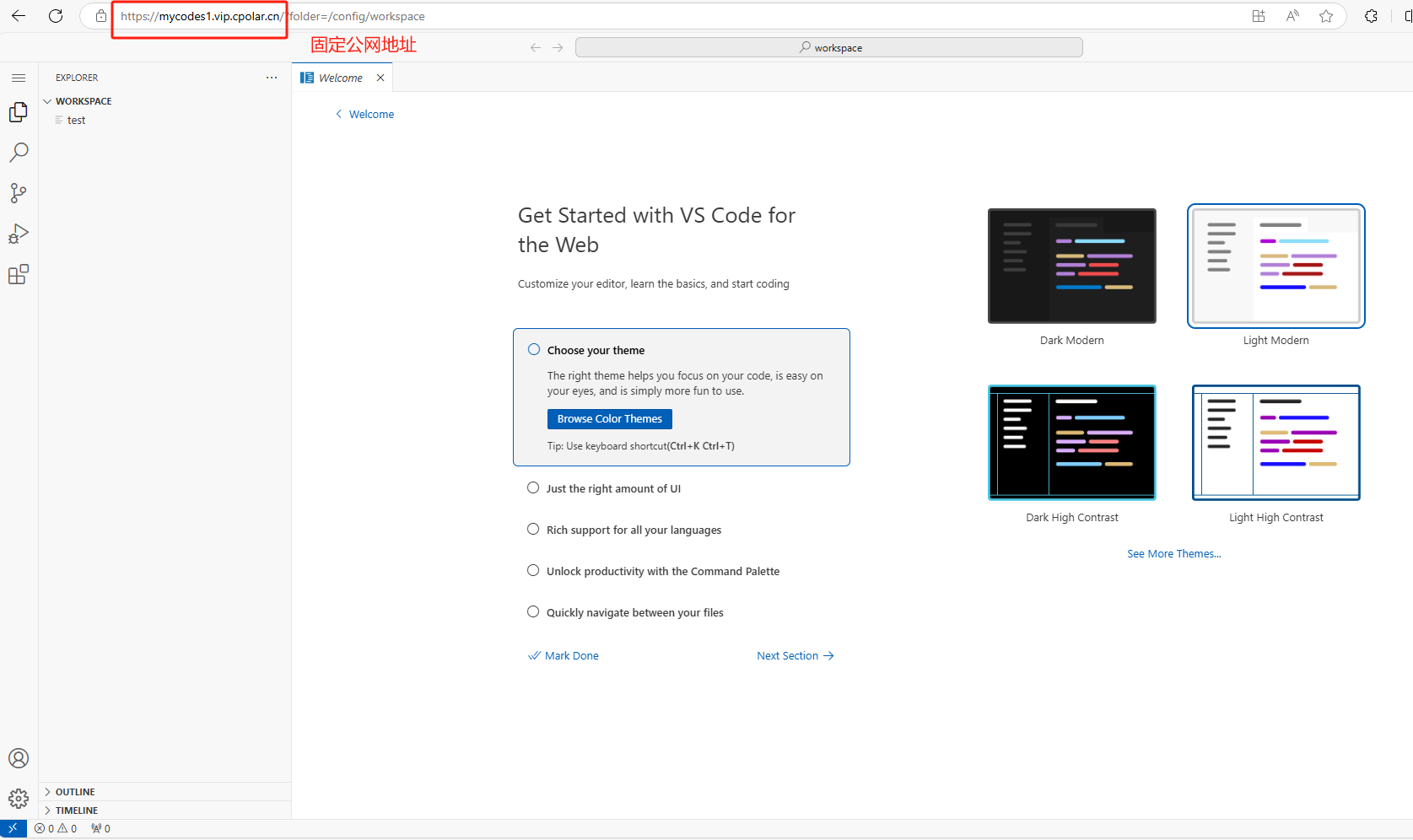Click the remote indicator in status bar
This screenshot has width=1413, height=840.
13,828
